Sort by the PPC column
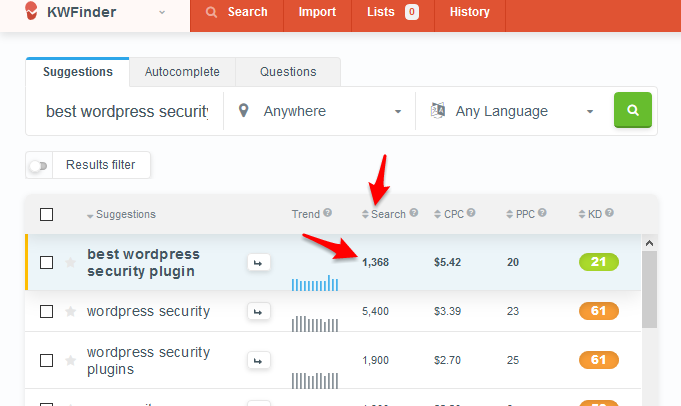Viewport: 681px width, 406px height. point(521,214)
